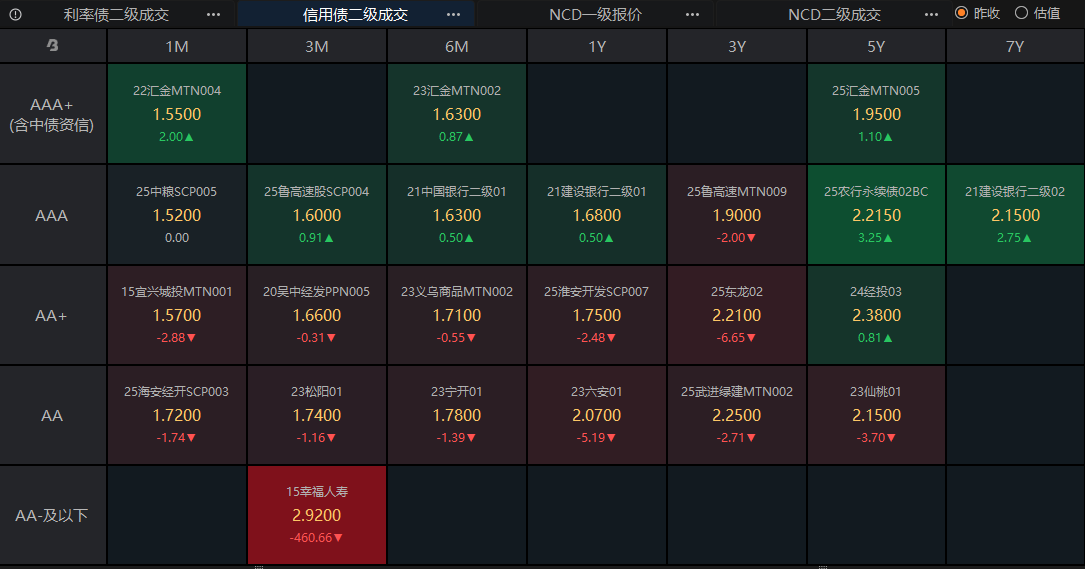
Task: Select the 21建设银行二级02 cell
Action: pos(1015,215)
